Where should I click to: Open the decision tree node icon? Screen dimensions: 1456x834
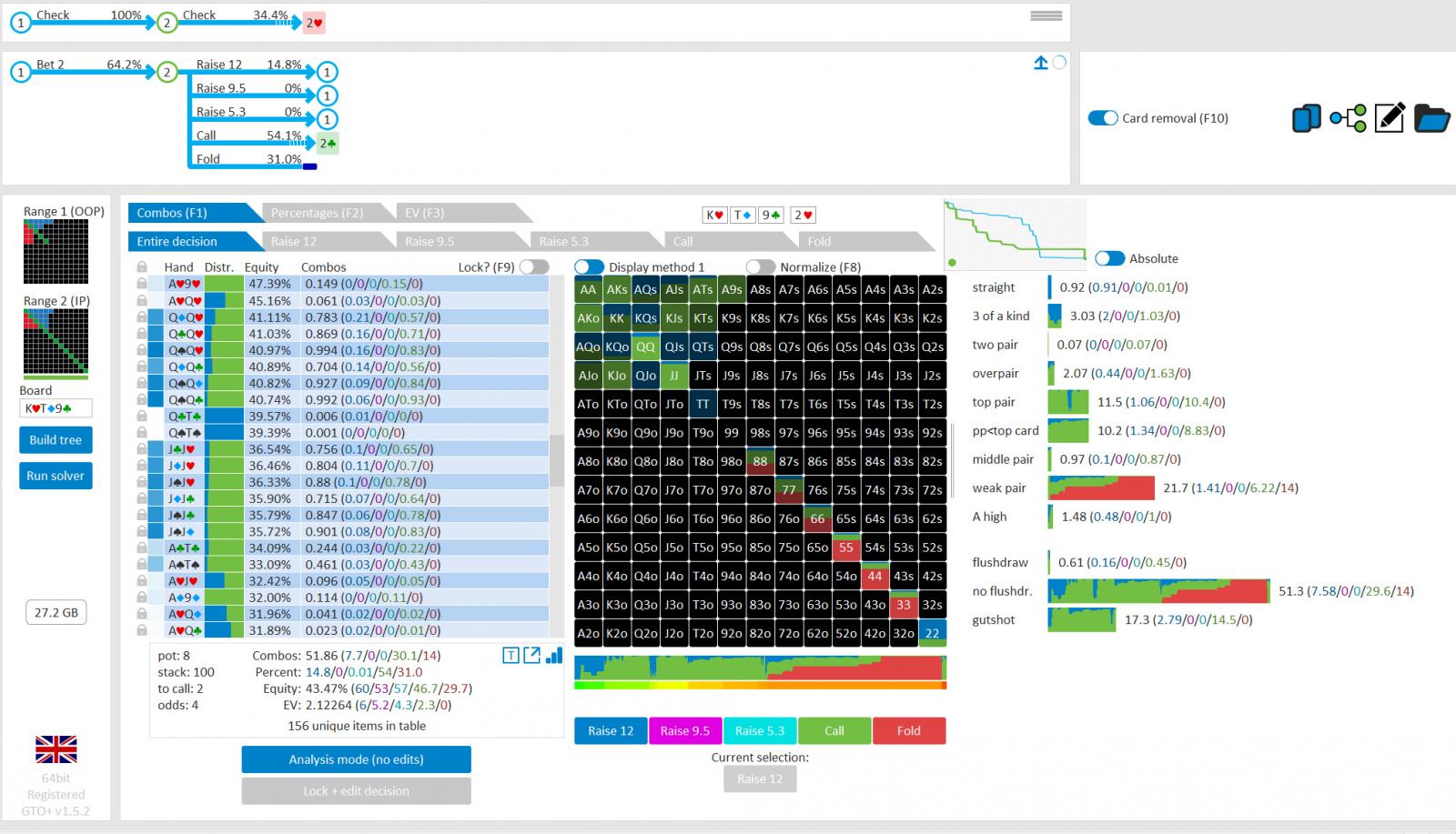pos(1348,118)
